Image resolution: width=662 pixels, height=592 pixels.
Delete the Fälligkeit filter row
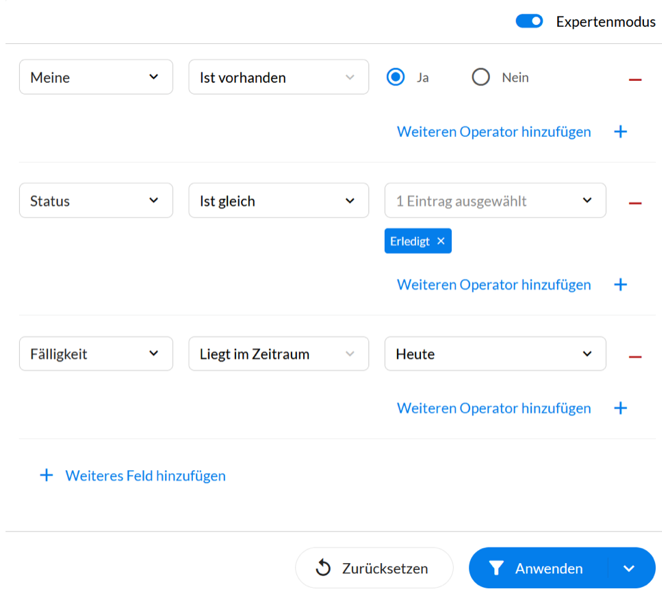(x=635, y=356)
